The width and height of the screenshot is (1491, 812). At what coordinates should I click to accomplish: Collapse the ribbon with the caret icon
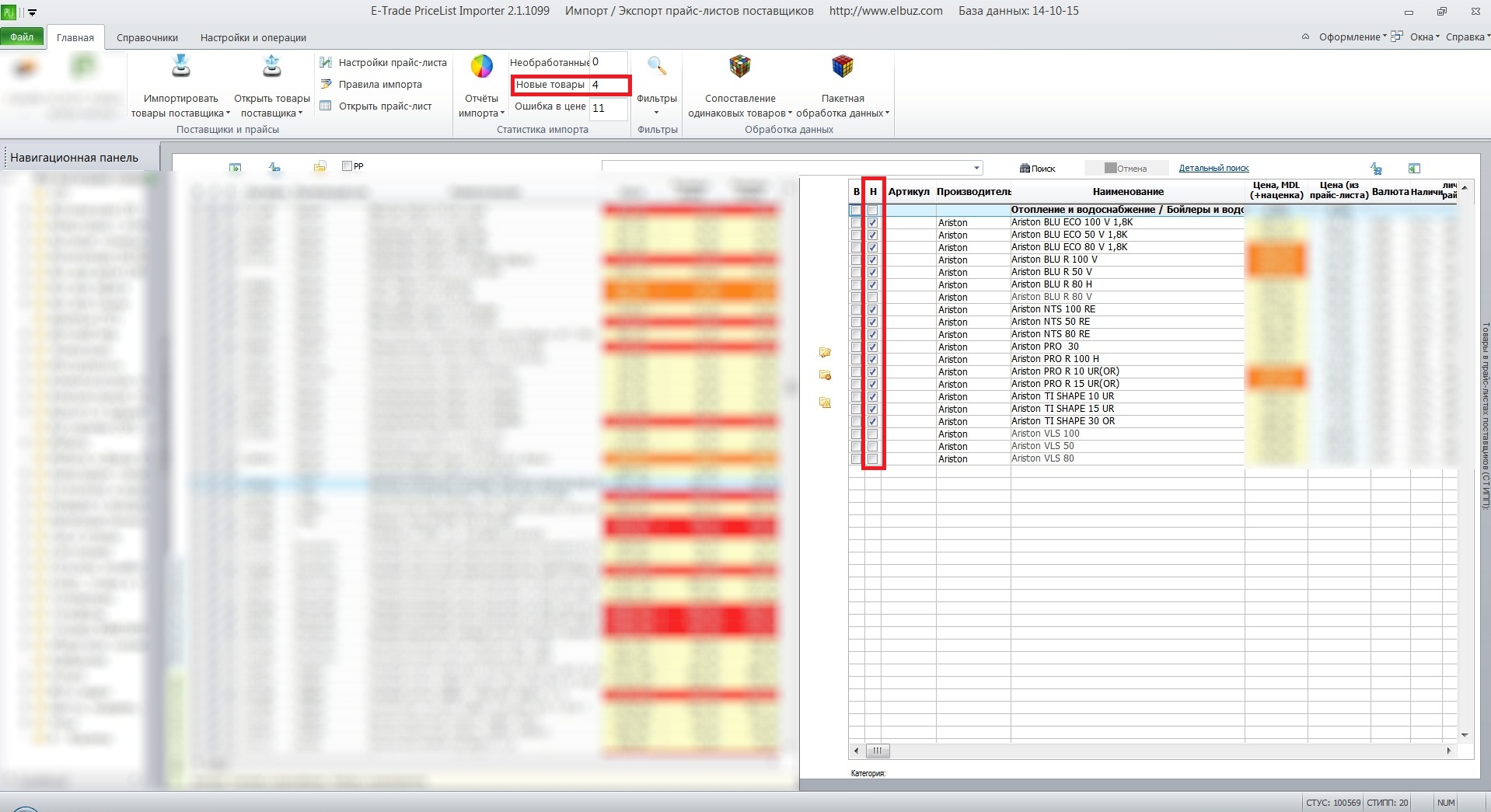click(1305, 37)
